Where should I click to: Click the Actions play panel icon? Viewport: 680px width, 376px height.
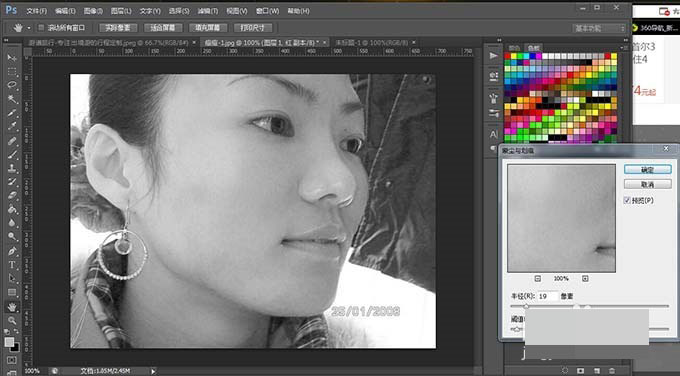pyautogui.click(x=494, y=56)
